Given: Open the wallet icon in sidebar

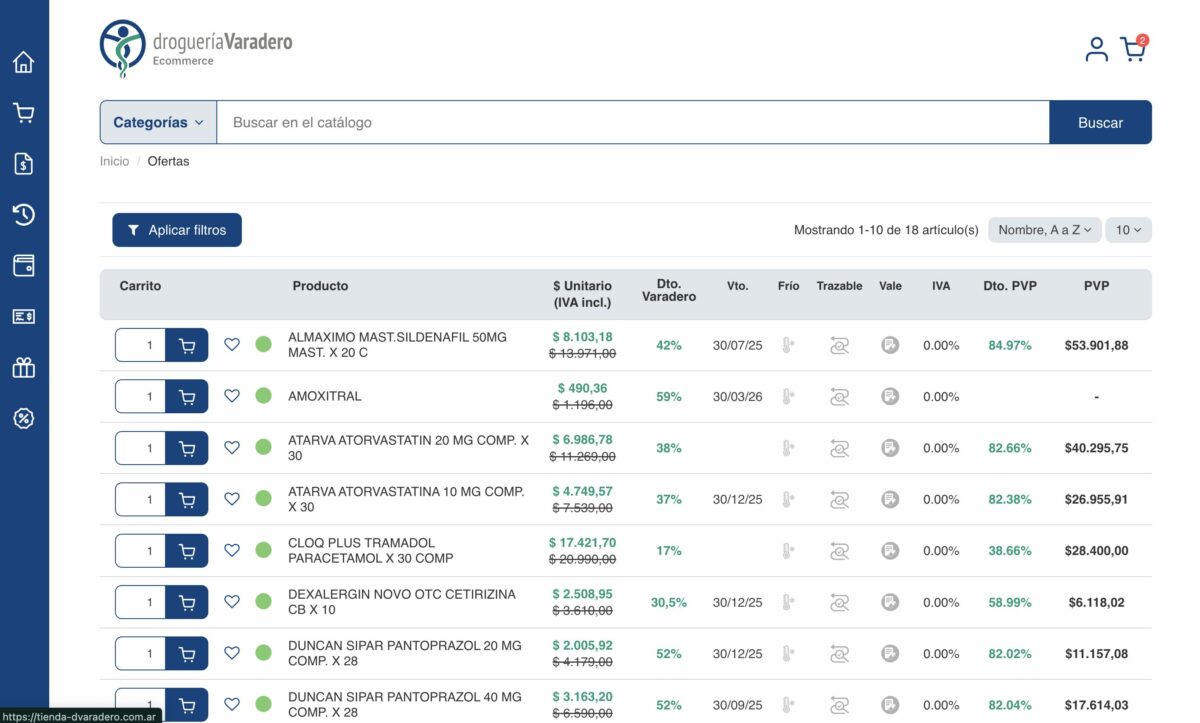Looking at the screenshot, I should point(24,265).
